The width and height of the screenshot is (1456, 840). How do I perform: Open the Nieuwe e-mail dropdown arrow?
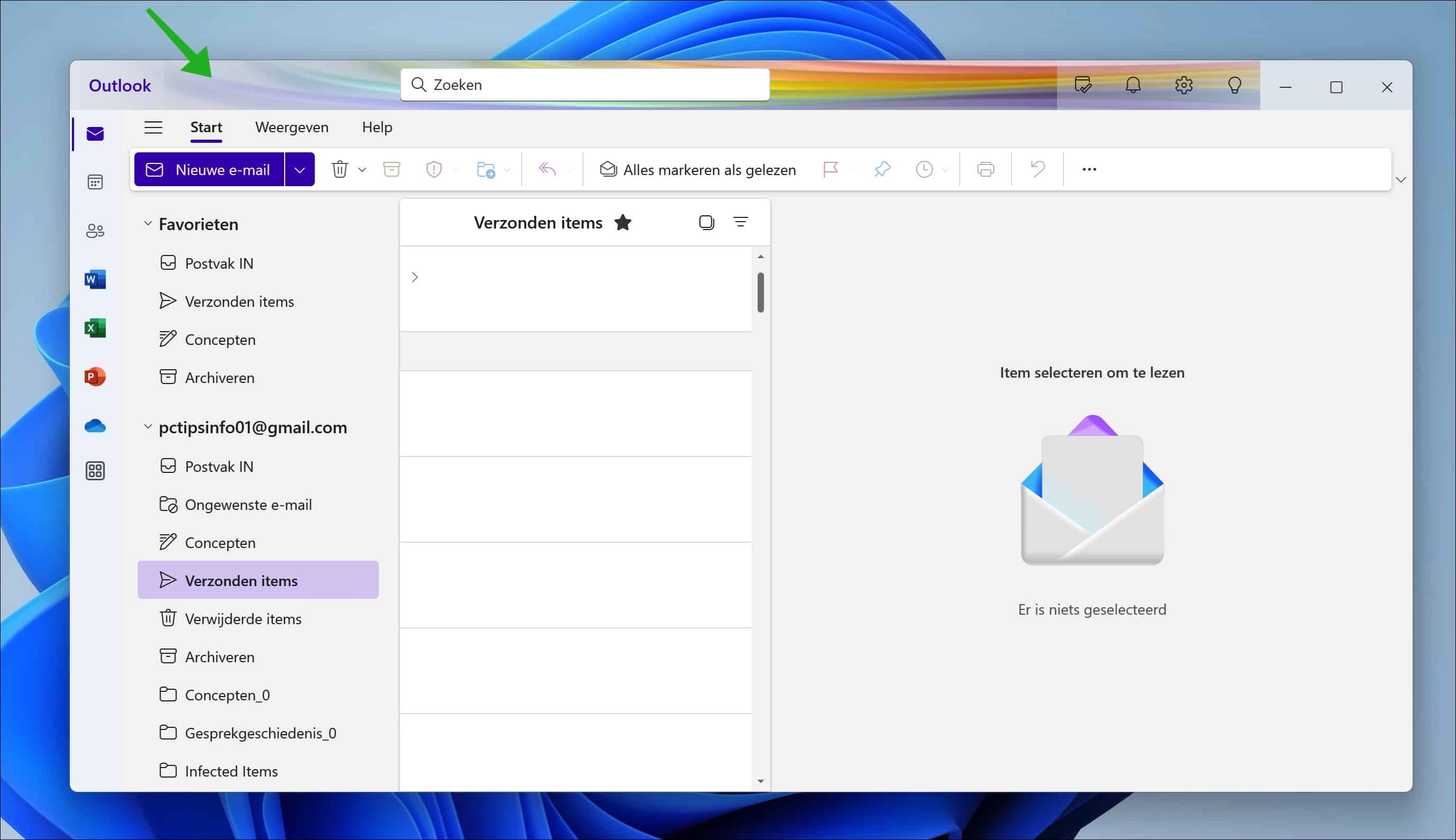click(x=299, y=170)
